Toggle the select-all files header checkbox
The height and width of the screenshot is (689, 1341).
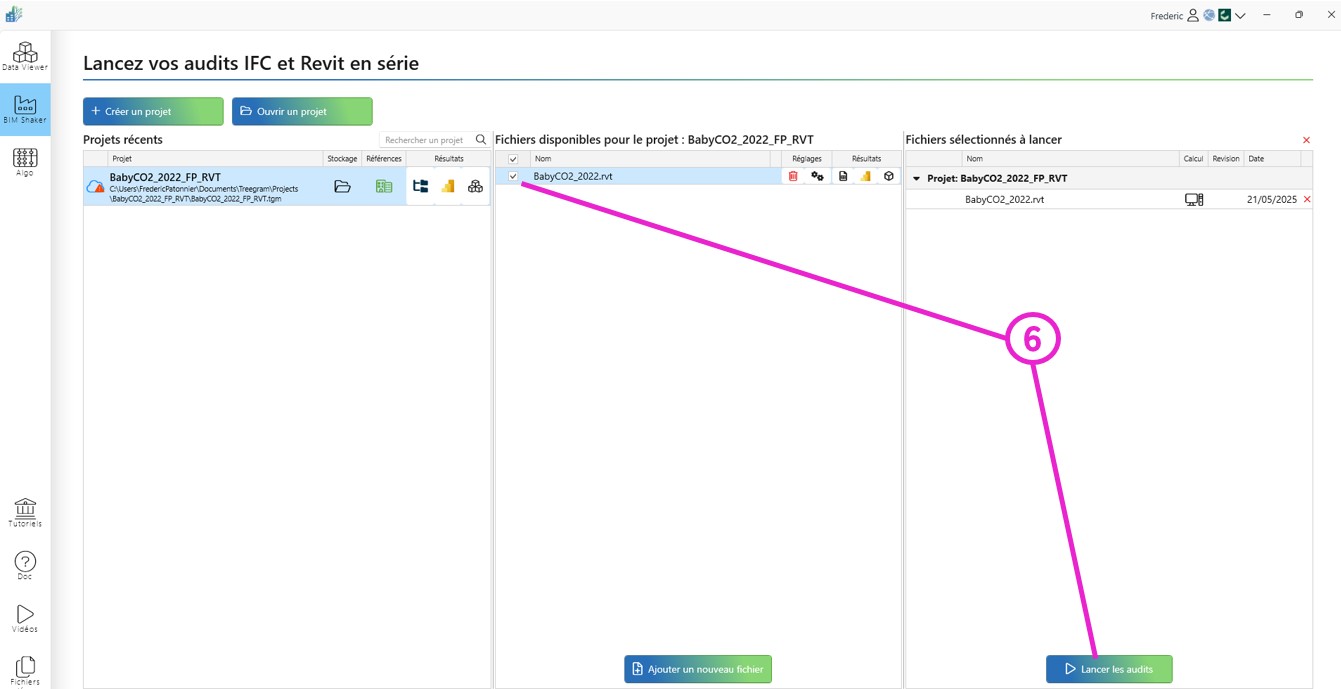pyautogui.click(x=514, y=159)
